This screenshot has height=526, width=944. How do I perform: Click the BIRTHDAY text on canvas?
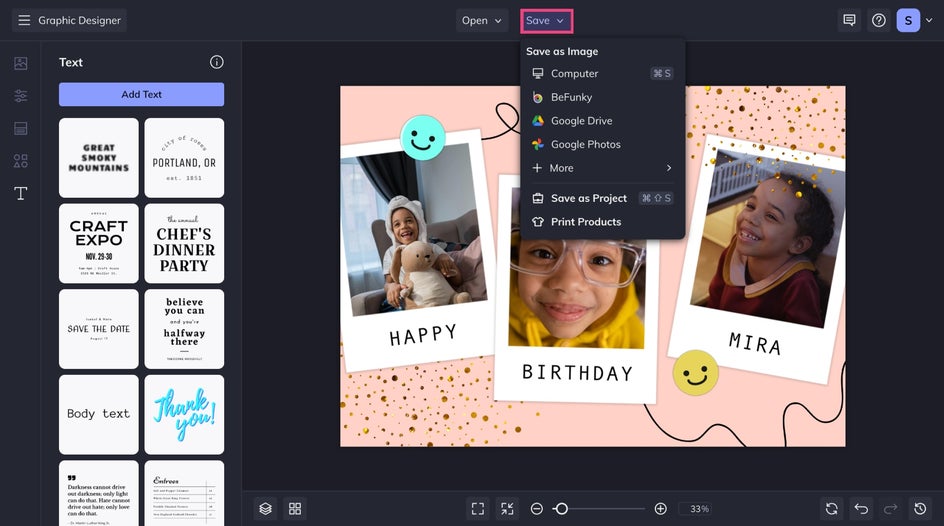pos(577,373)
